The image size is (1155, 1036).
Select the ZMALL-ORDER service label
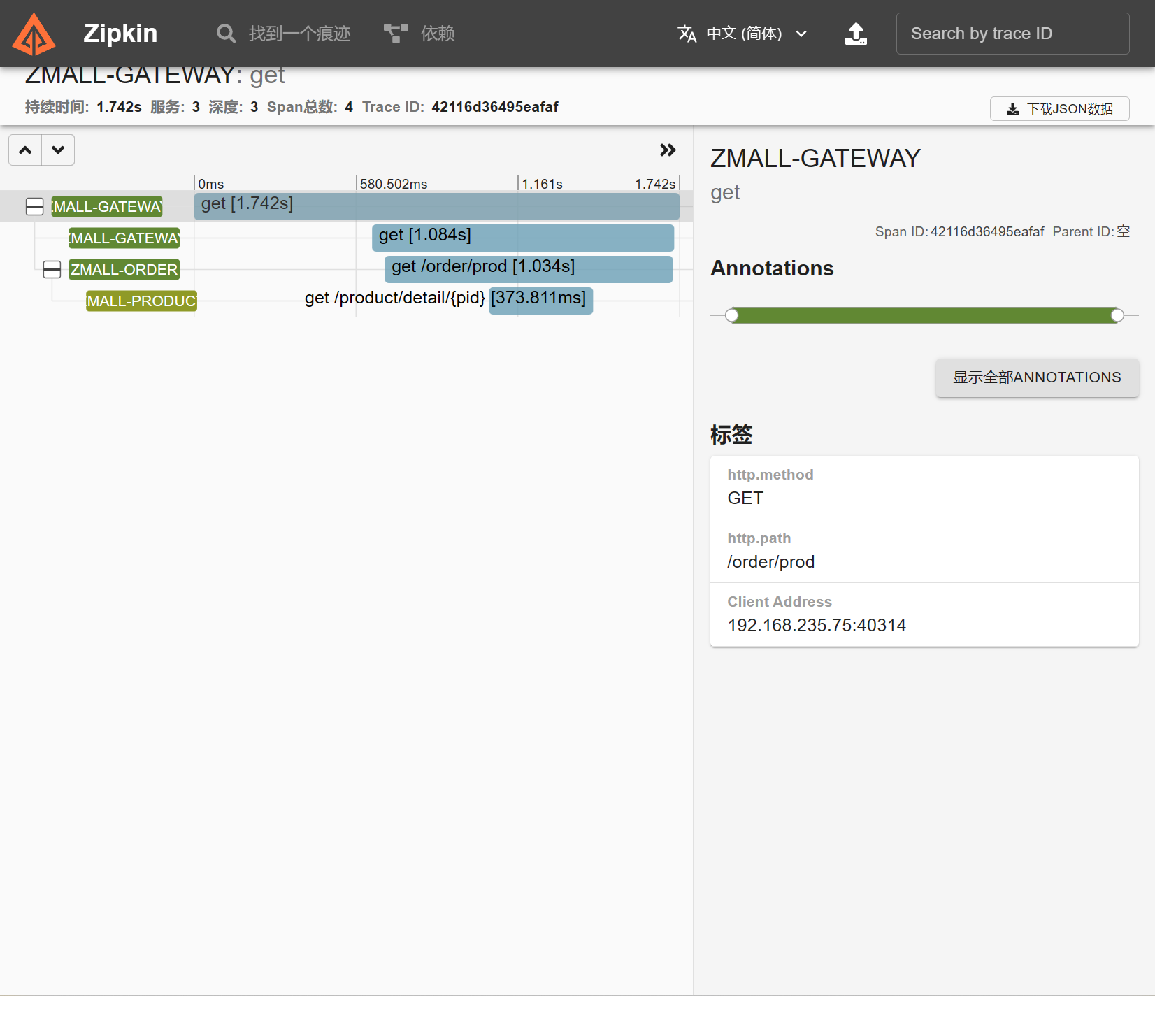pyautogui.click(x=124, y=270)
